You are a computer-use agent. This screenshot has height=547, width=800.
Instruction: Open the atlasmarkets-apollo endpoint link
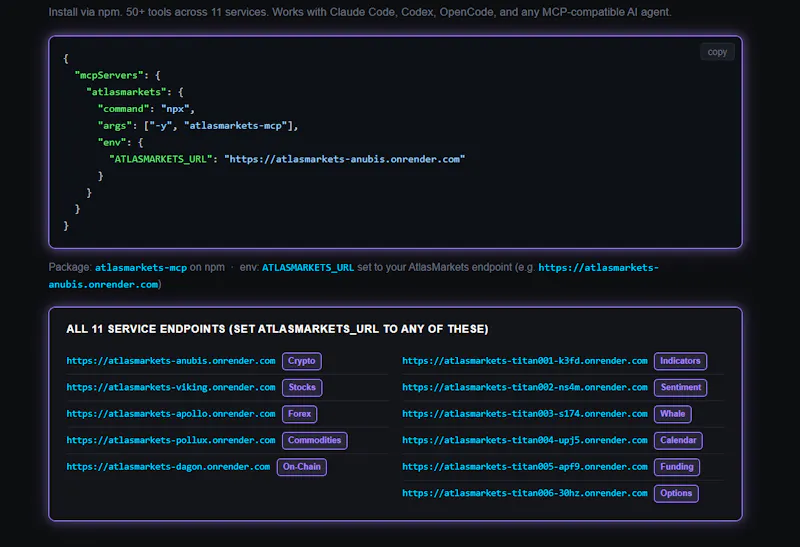point(171,414)
